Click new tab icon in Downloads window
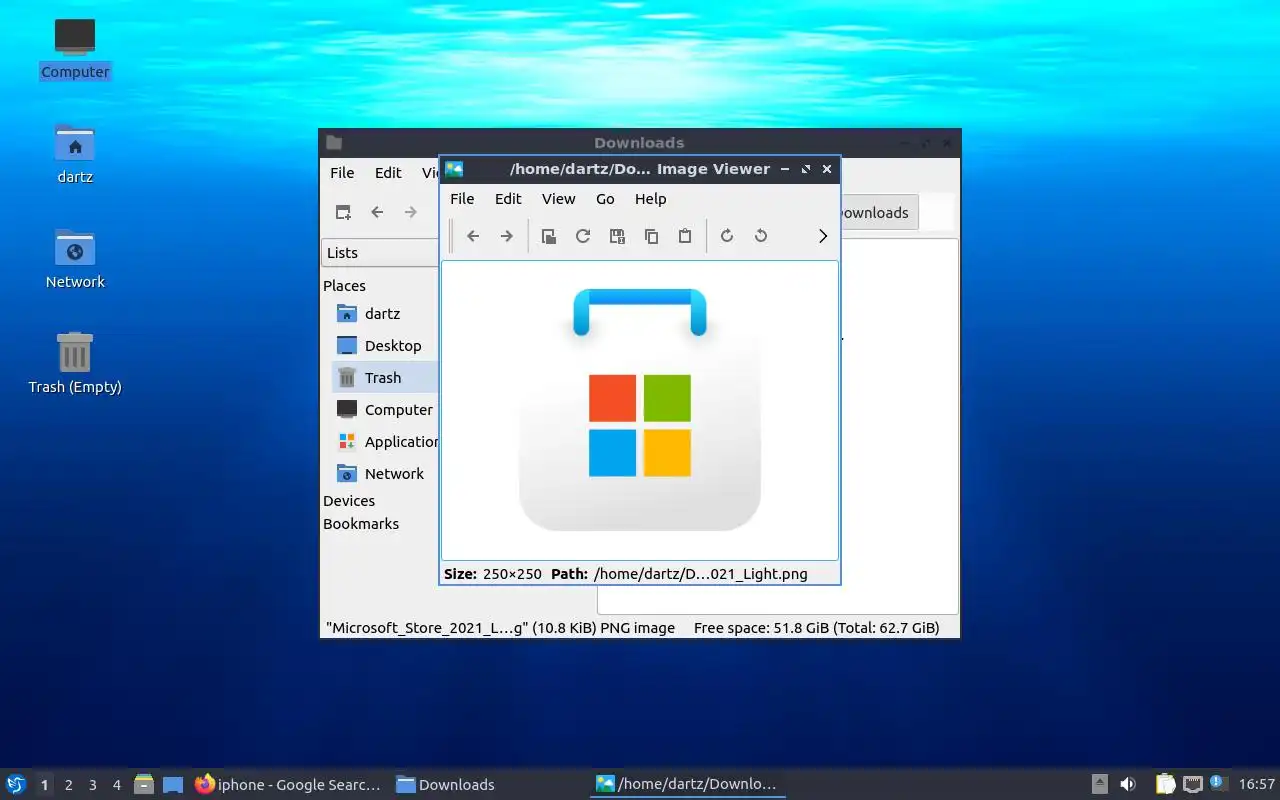1280x800 pixels. tap(343, 212)
